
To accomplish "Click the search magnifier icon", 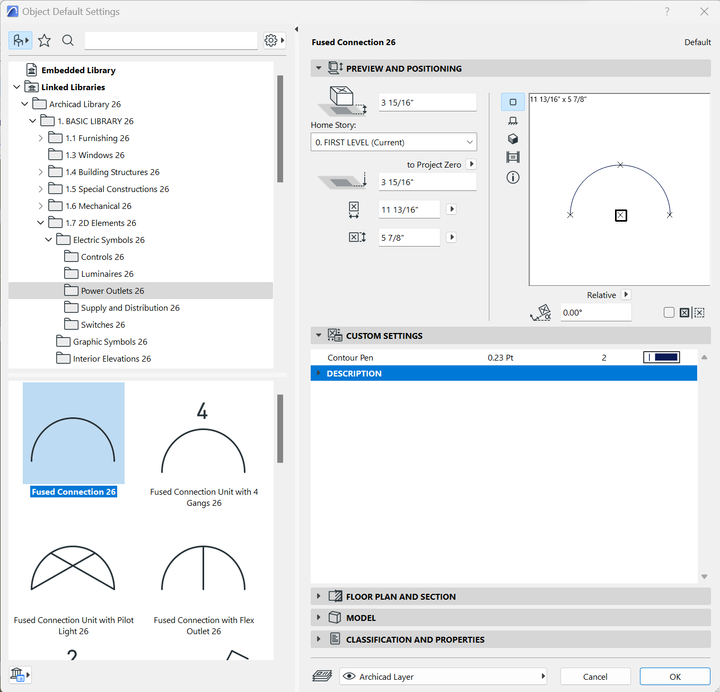I will coord(68,40).
